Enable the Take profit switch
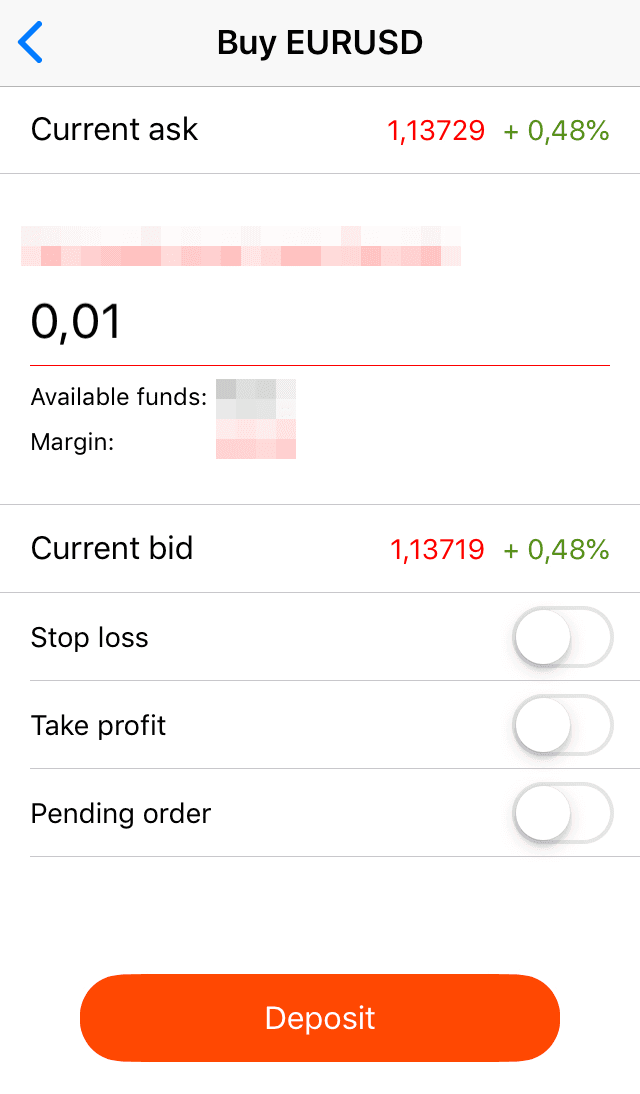640x1094 pixels. (x=562, y=725)
